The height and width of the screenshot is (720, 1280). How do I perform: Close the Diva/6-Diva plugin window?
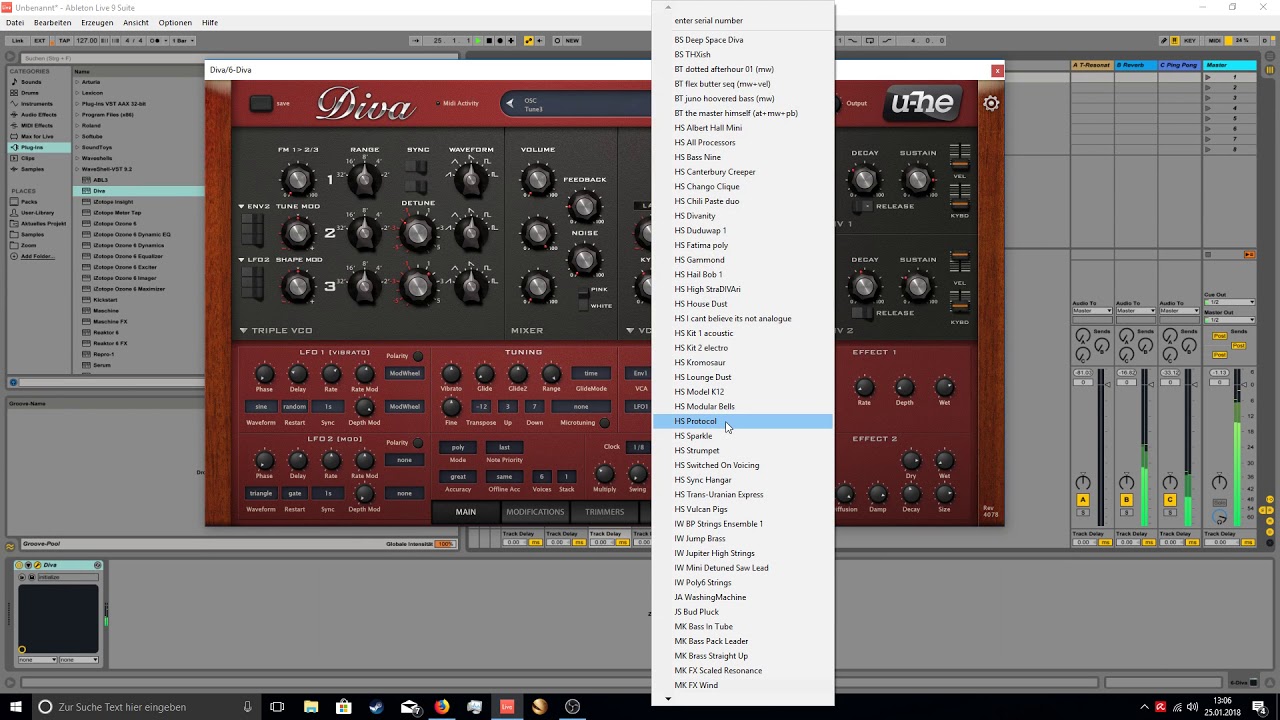pyautogui.click(x=997, y=70)
